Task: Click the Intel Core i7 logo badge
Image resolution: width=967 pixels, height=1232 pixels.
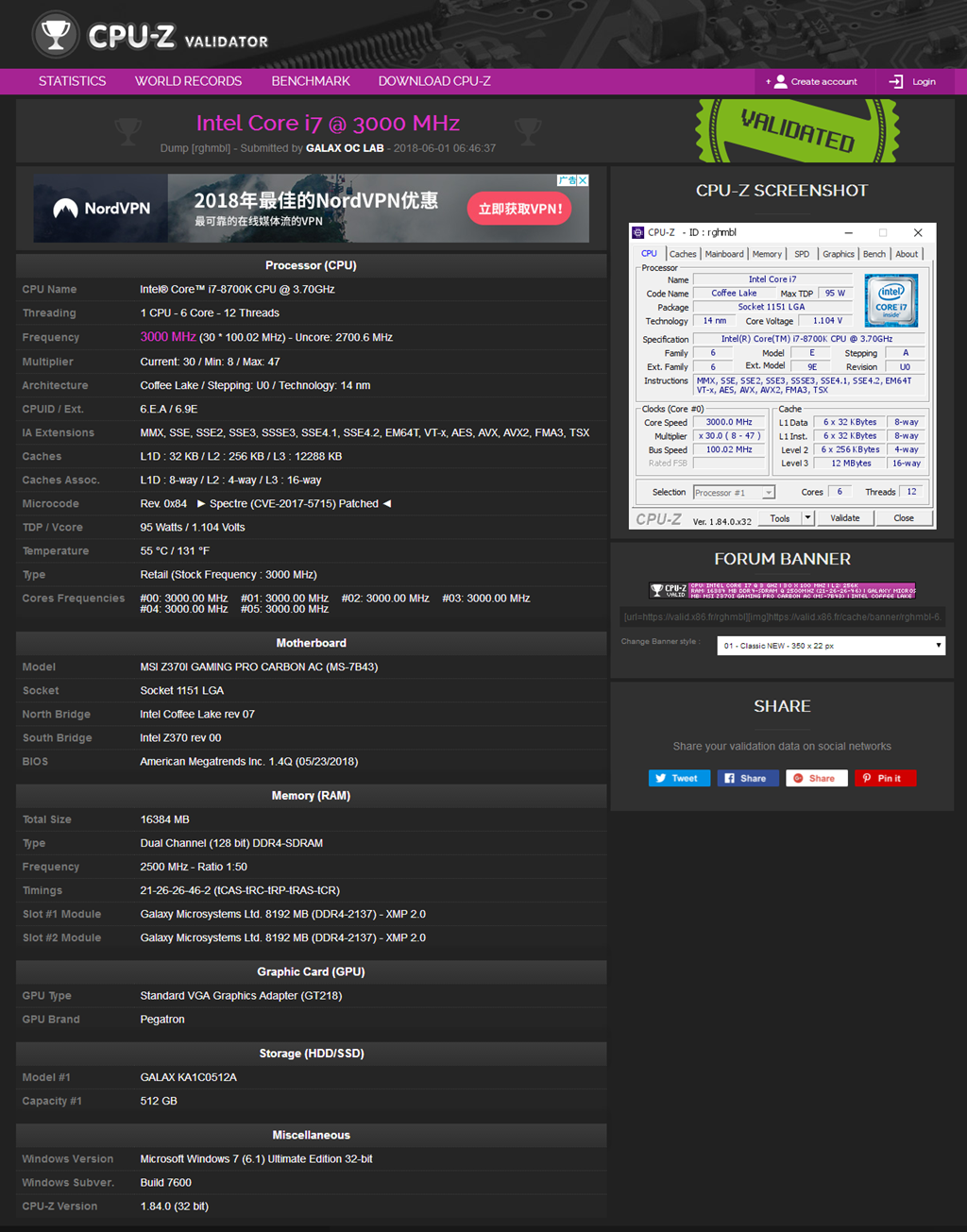Action: [x=891, y=300]
